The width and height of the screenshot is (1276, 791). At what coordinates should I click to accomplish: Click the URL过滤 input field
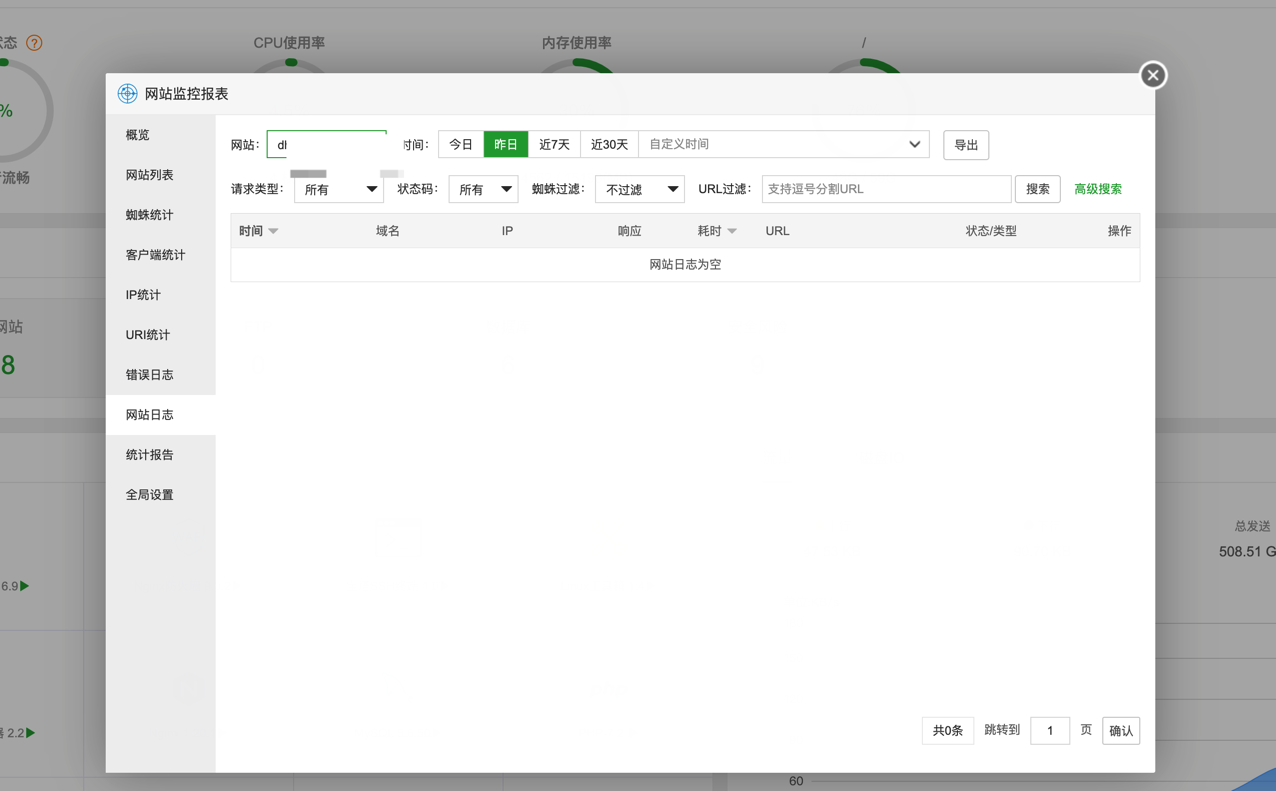(886, 189)
